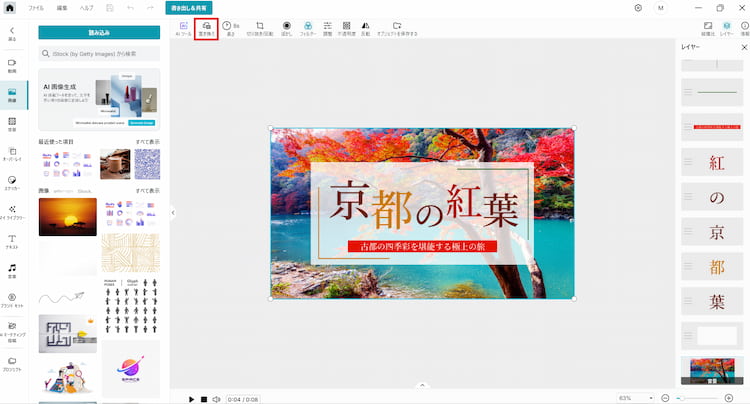Open the Overlay sidebar category
The height and width of the screenshot is (404, 750).
coord(12,154)
